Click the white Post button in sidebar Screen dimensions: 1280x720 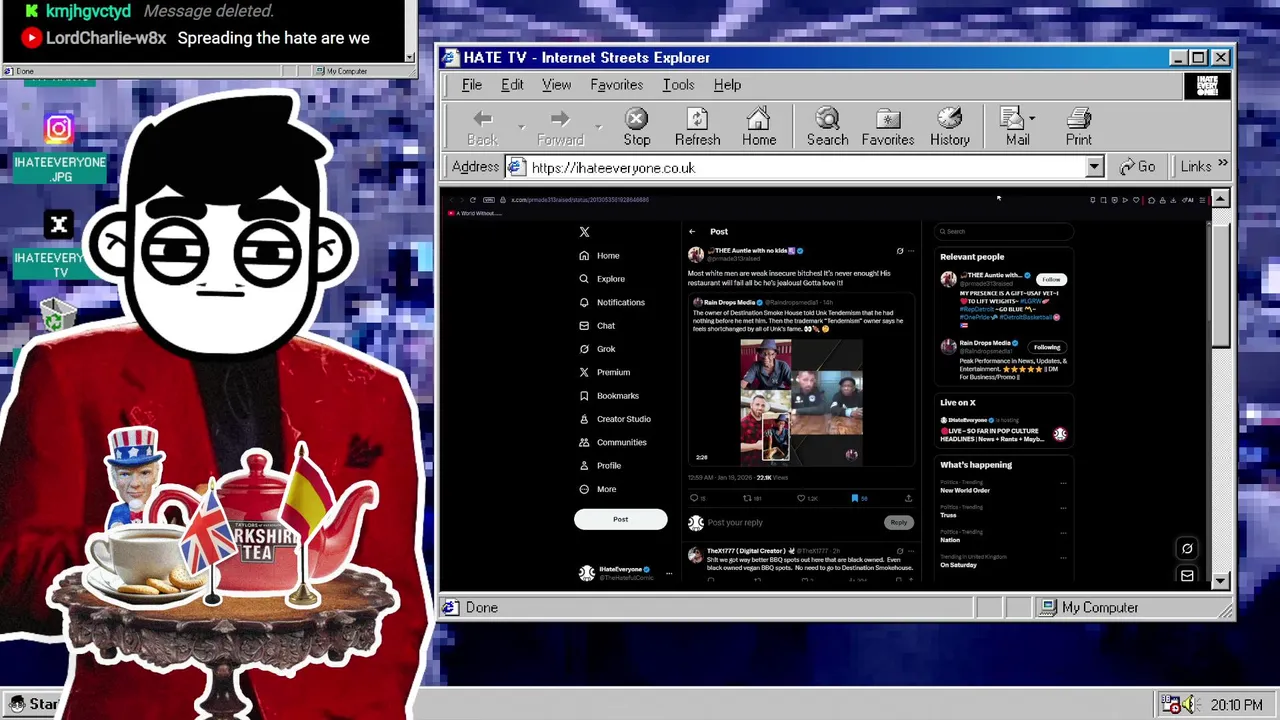620,519
